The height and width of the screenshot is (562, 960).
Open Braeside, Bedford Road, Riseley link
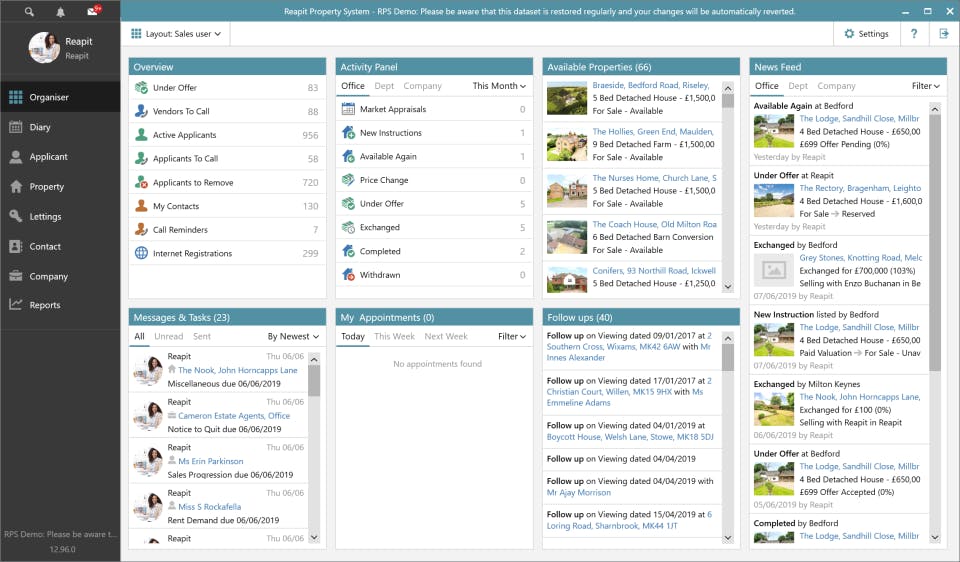pos(650,85)
